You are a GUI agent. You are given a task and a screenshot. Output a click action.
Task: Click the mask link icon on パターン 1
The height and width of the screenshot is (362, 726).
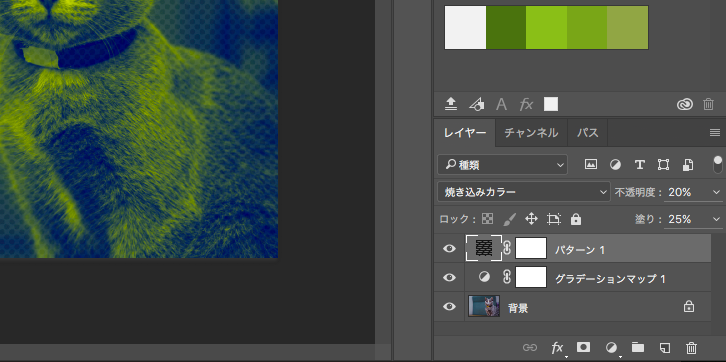pyautogui.click(x=507, y=249)
